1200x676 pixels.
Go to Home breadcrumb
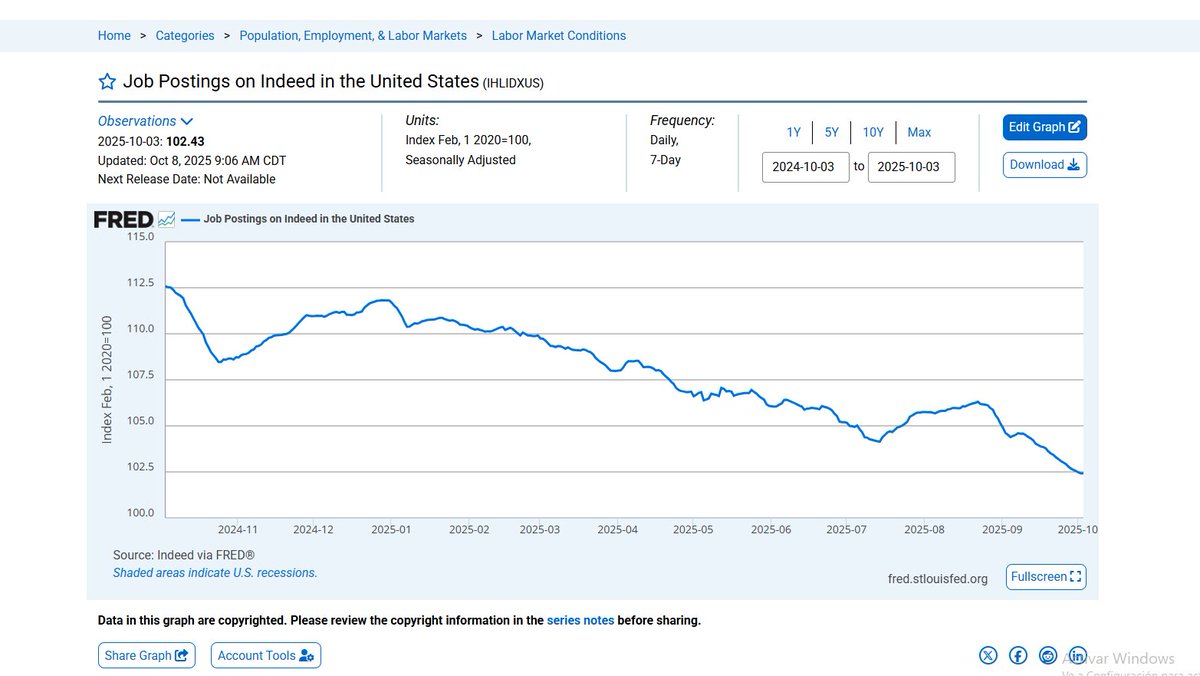click(114, 35)
